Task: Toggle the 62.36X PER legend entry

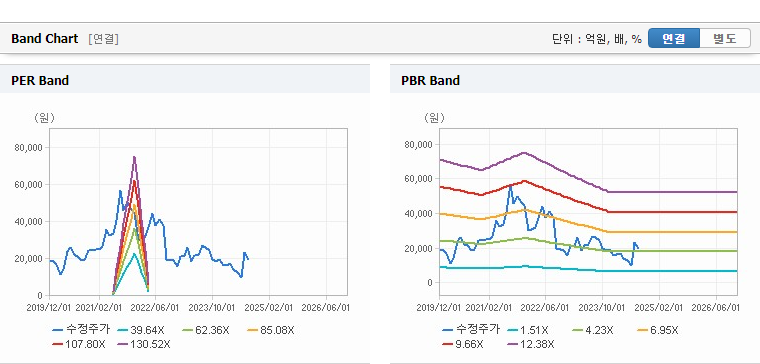Action: click(x=206, y=331)
